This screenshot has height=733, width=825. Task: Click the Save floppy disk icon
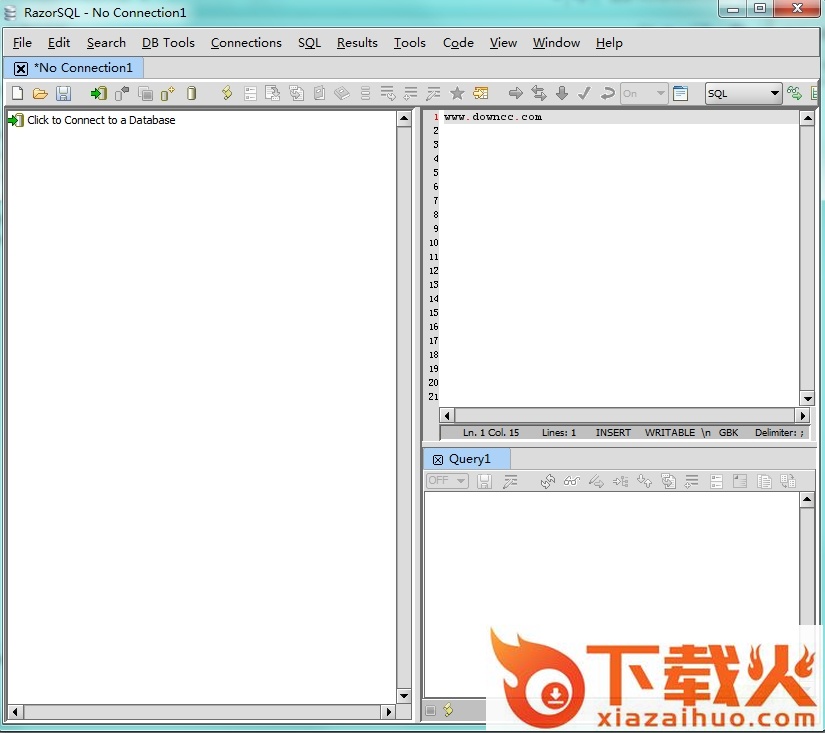[x=63, y=93]
